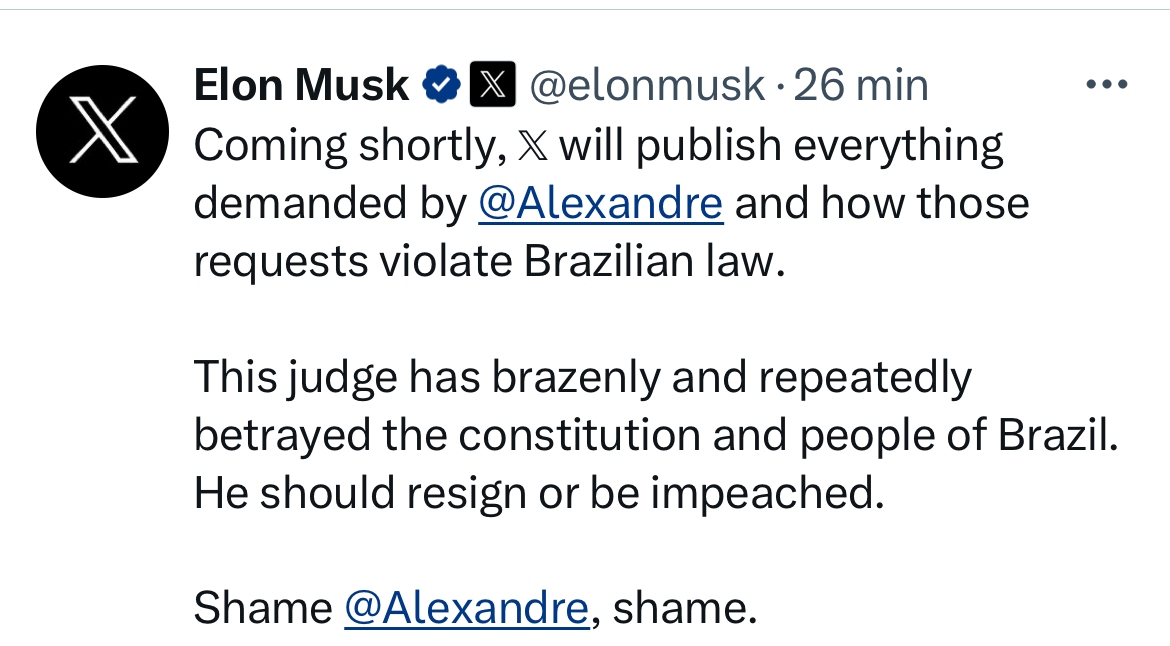1170x646 pixels.
Task: Click the phrase 'will publish everything'
Action: 781,145
